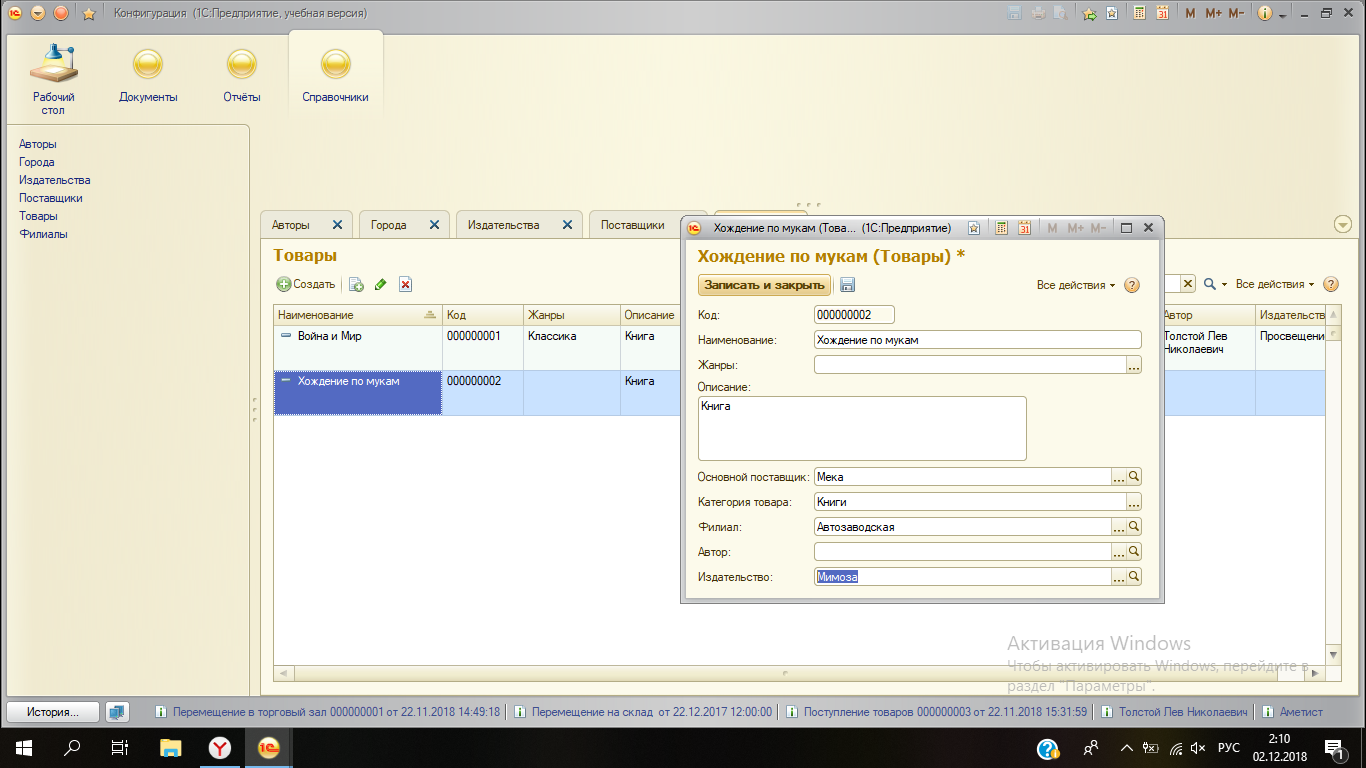The image size is (1366, 768).
Task: Open Филиалы in the navigation panel
Action: pyautogui.click(x=43, y=234)
